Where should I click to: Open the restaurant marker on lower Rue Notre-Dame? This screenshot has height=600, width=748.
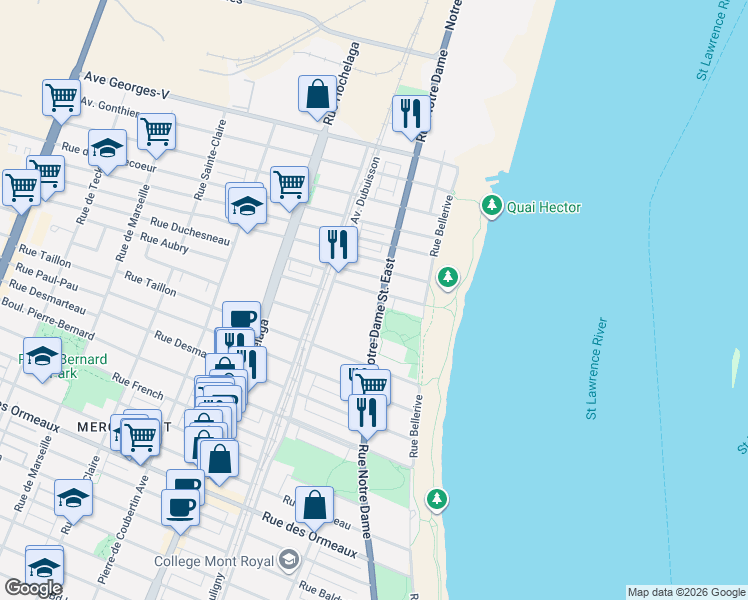coord(367,413)
